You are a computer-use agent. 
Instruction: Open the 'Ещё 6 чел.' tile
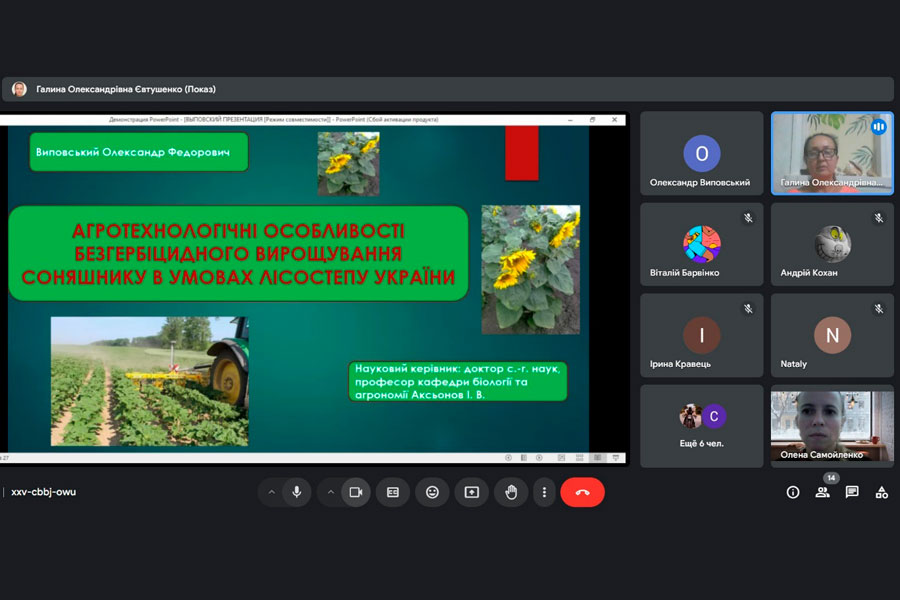pos(701,426)
